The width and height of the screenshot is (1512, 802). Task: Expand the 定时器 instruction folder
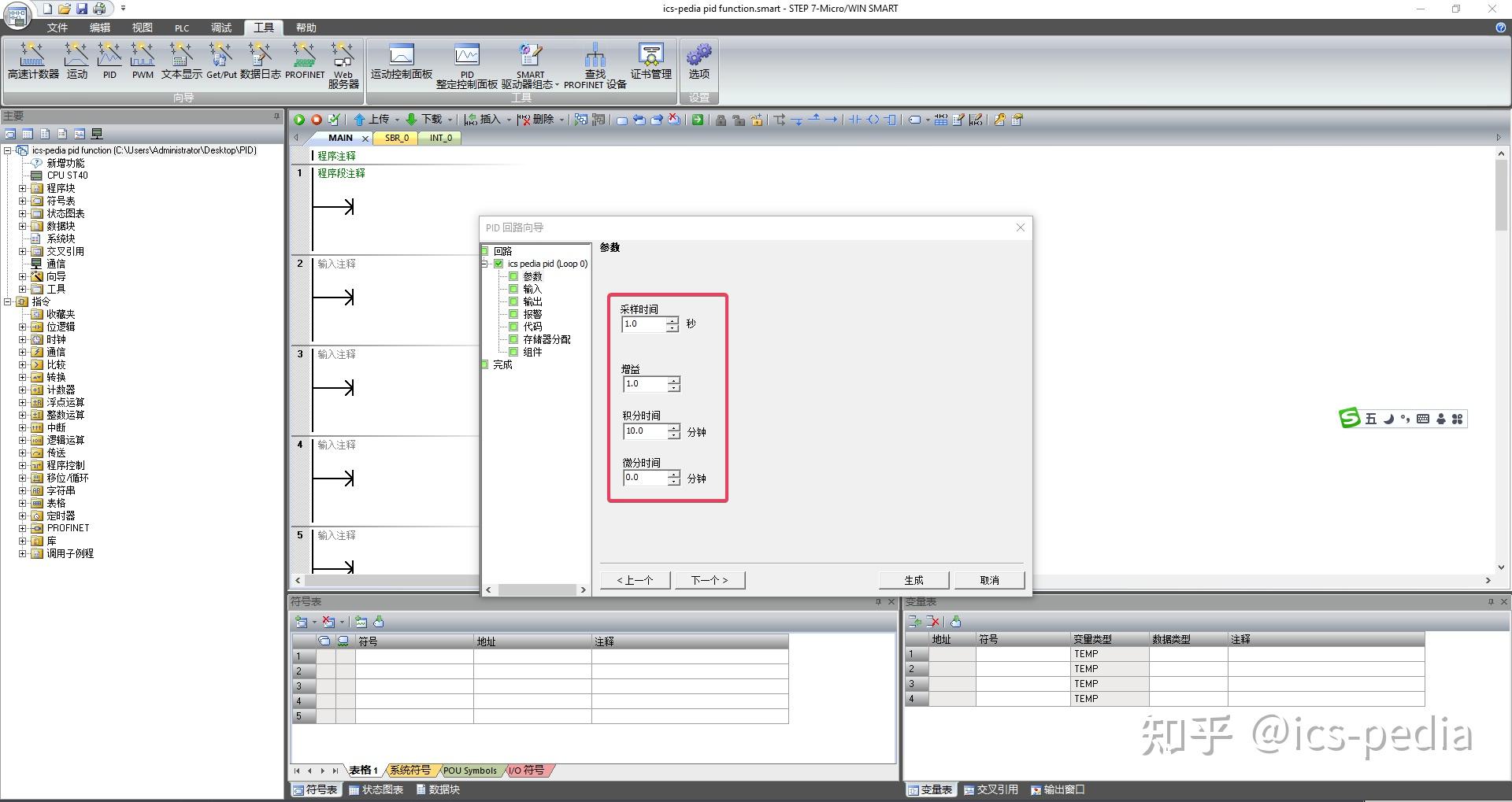[23, 516]
